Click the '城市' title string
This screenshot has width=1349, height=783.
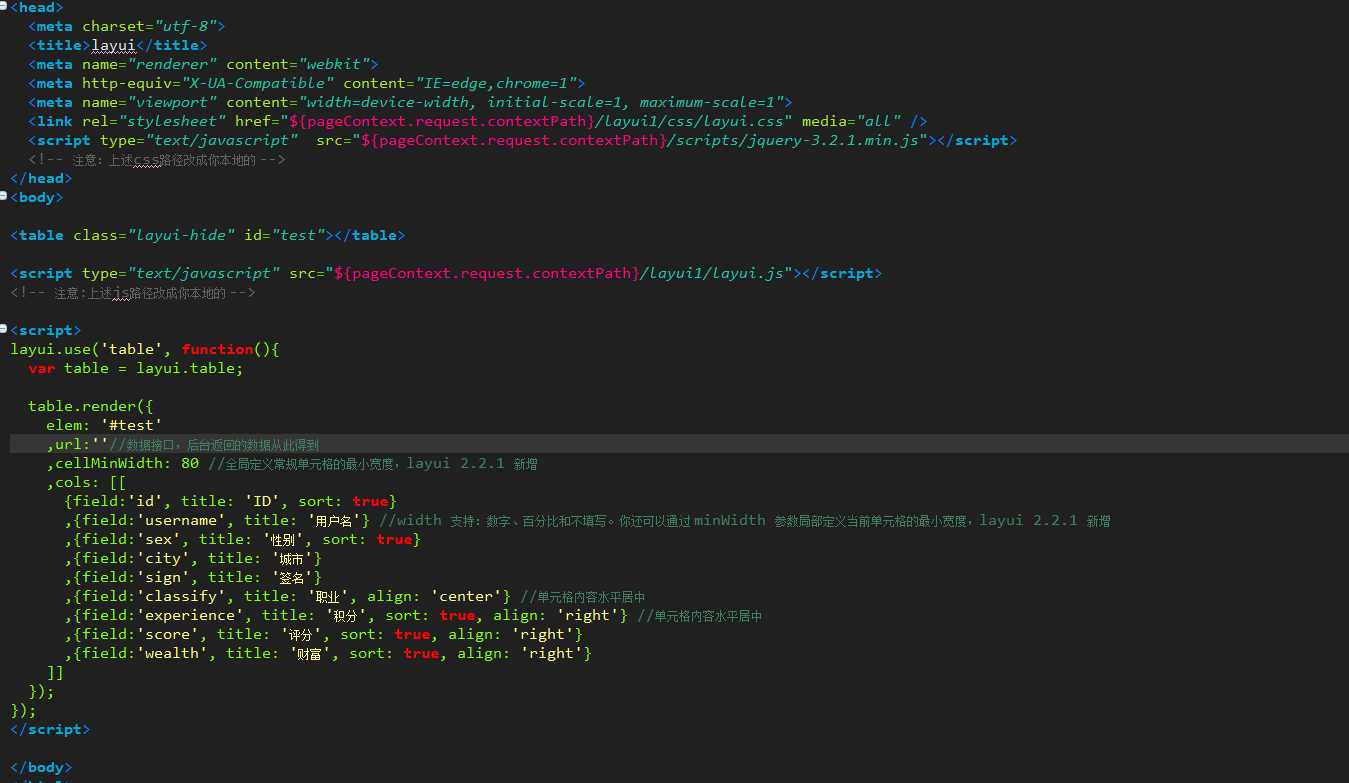293,558
